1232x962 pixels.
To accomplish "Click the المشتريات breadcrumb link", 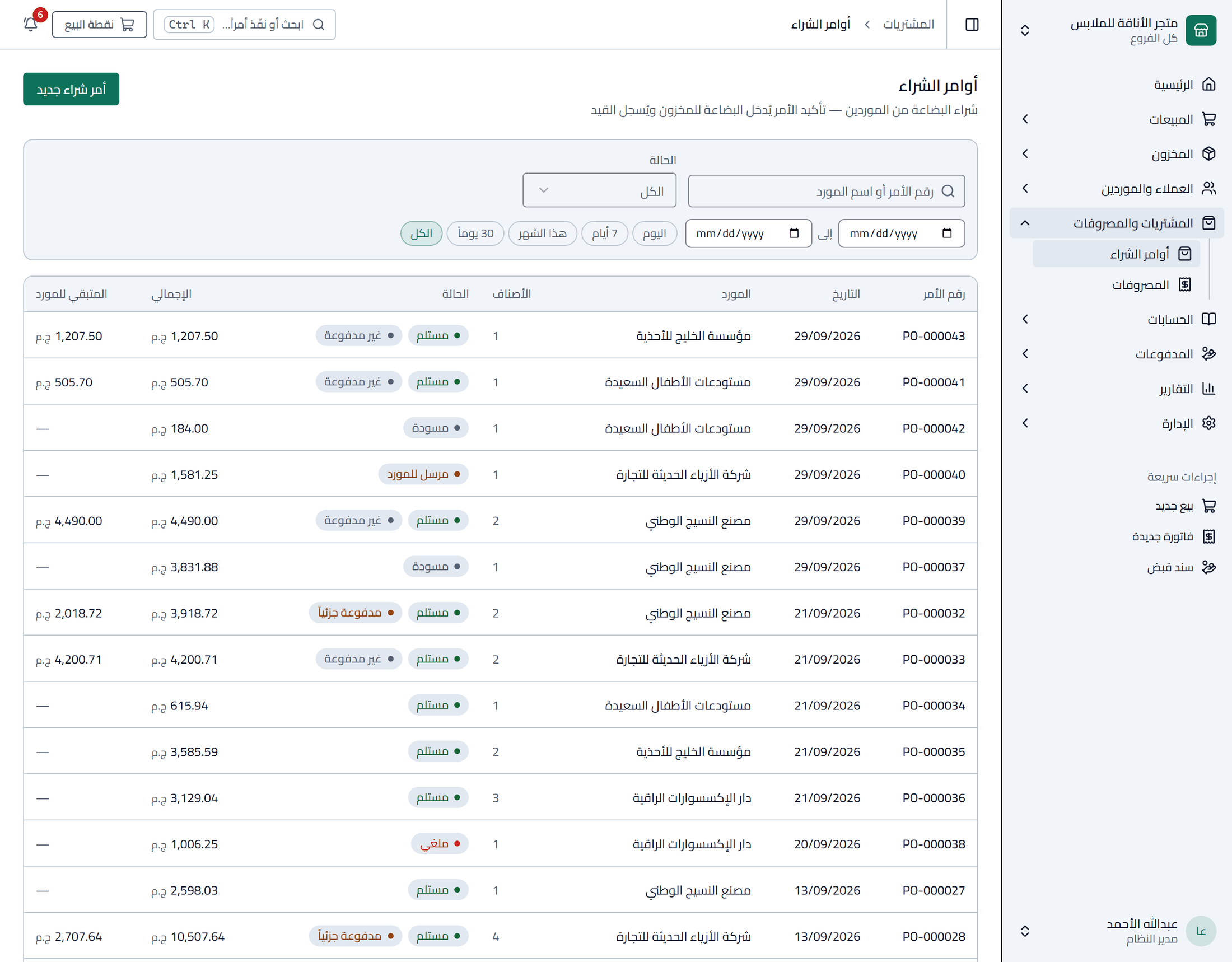I will tap(908, 24).
